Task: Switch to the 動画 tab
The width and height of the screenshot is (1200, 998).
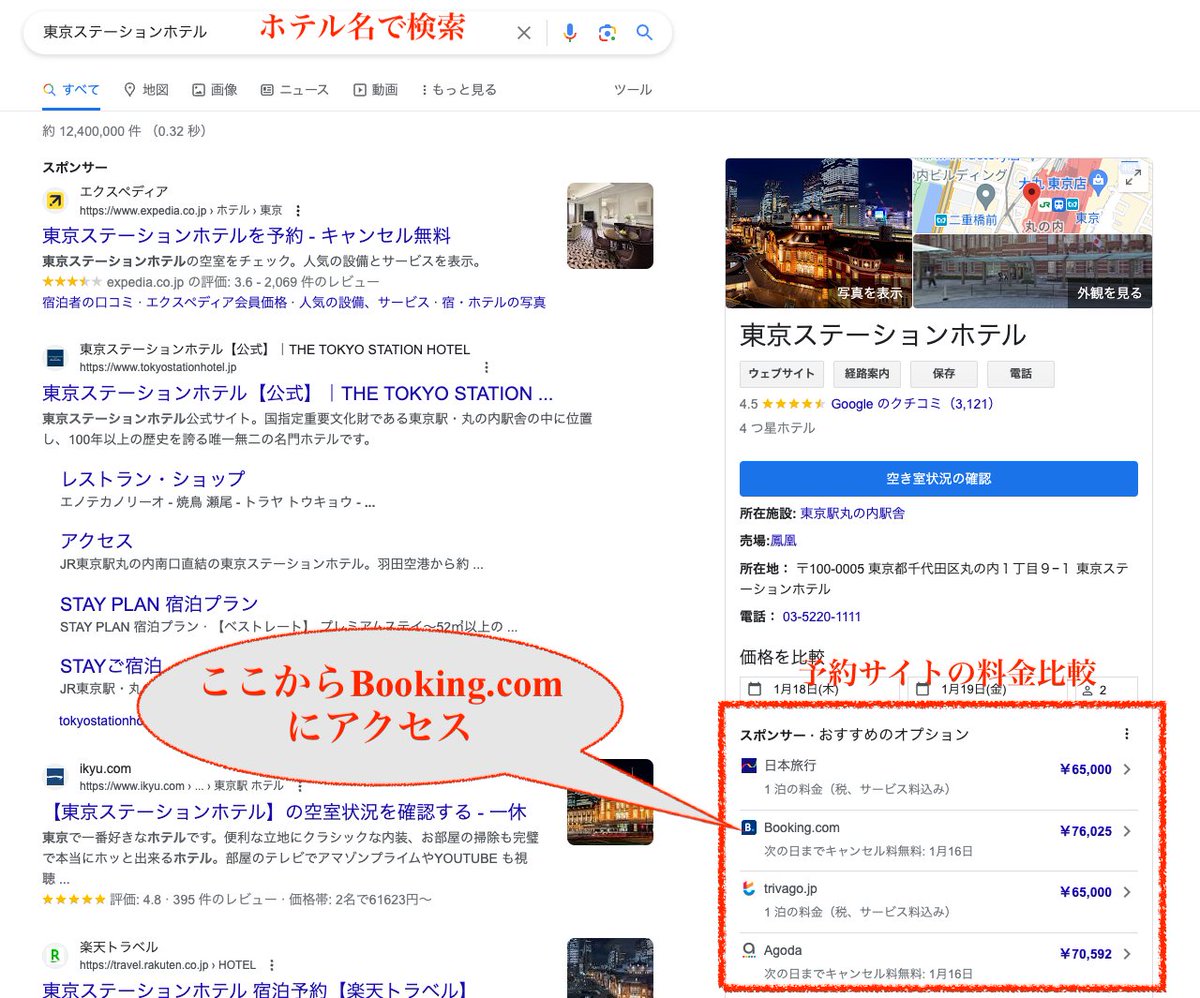Action: (376, 89)
